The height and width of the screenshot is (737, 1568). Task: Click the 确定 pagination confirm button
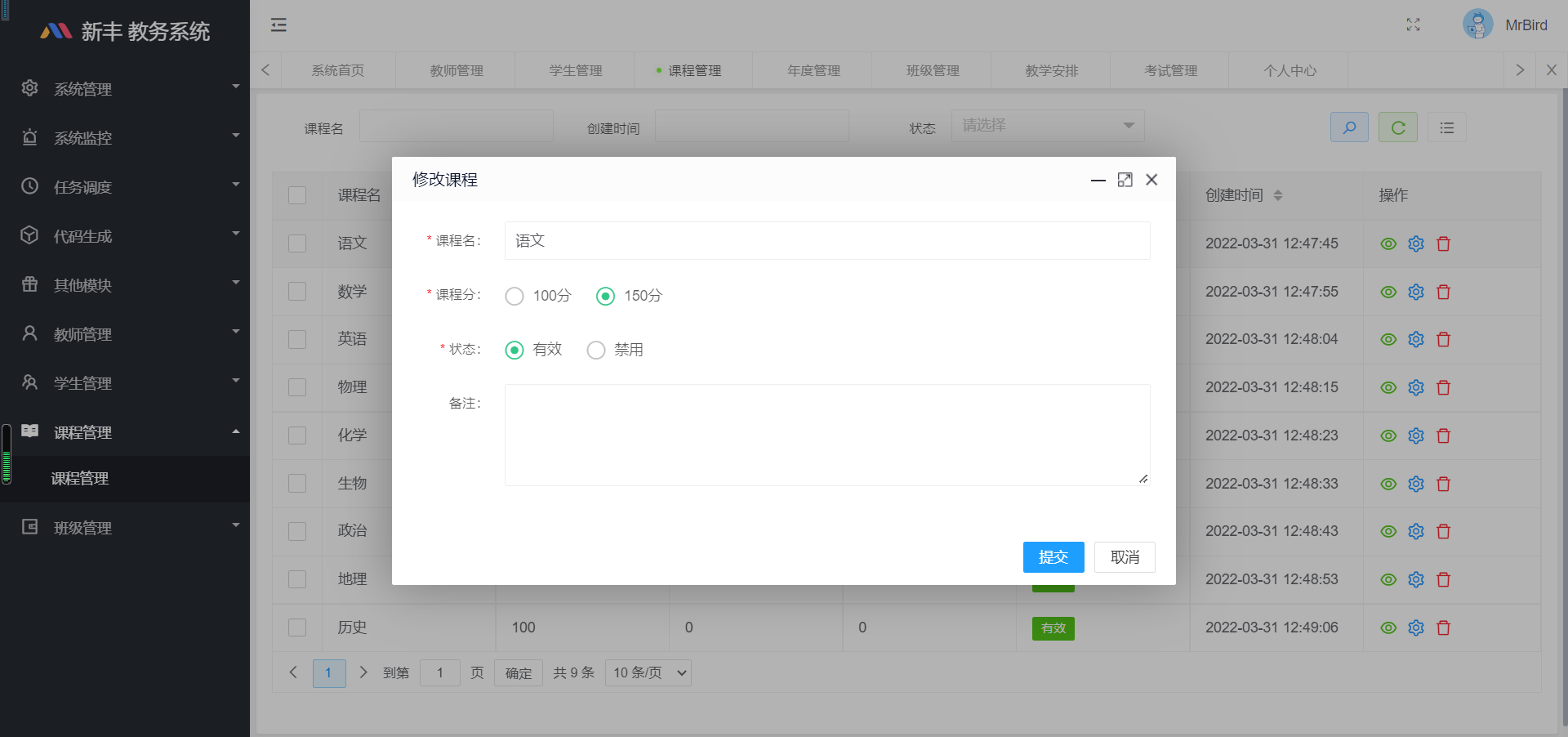[519, 672]
